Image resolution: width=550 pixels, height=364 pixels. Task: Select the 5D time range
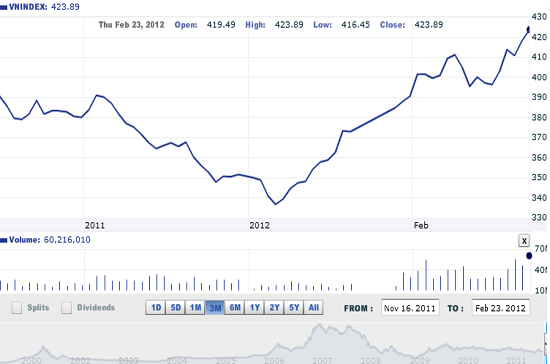point(175,308)
